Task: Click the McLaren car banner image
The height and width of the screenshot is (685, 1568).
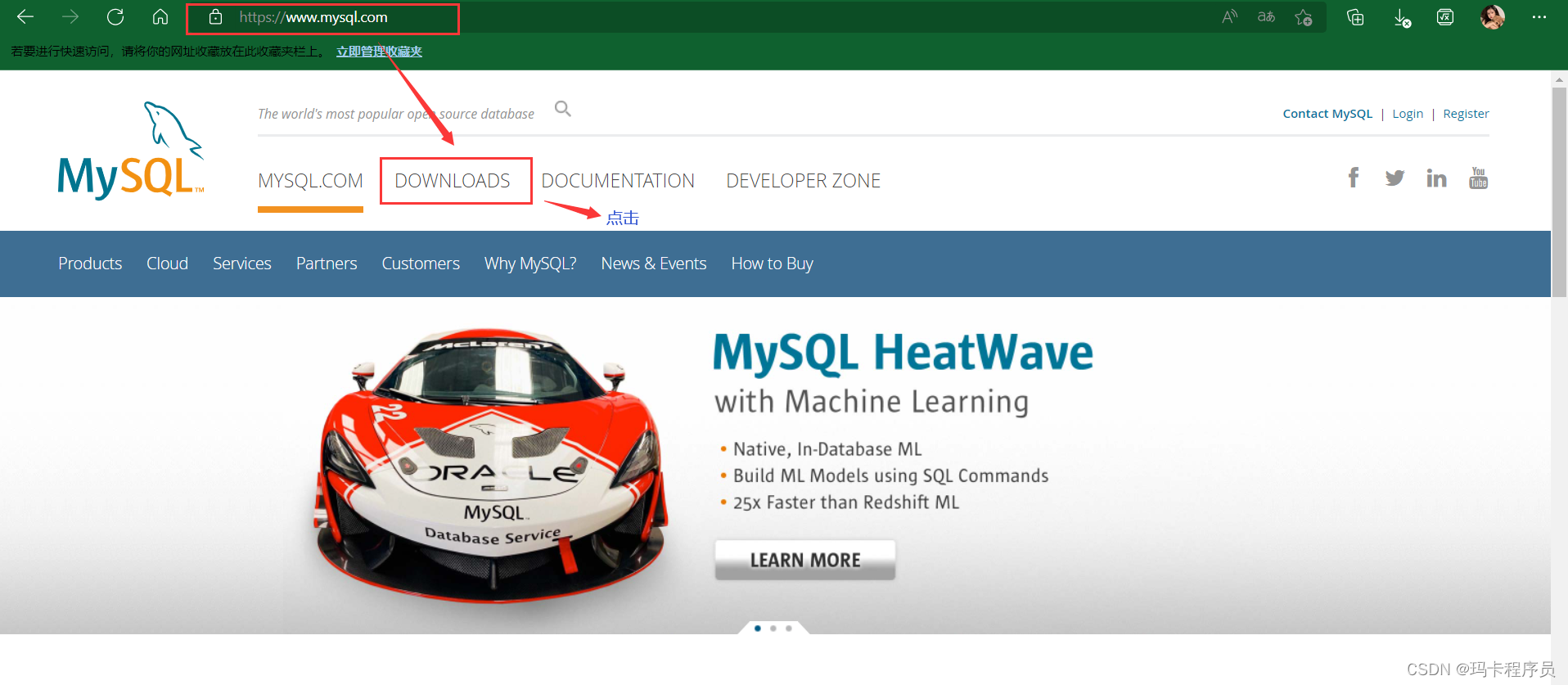Action: coord(491,465)
